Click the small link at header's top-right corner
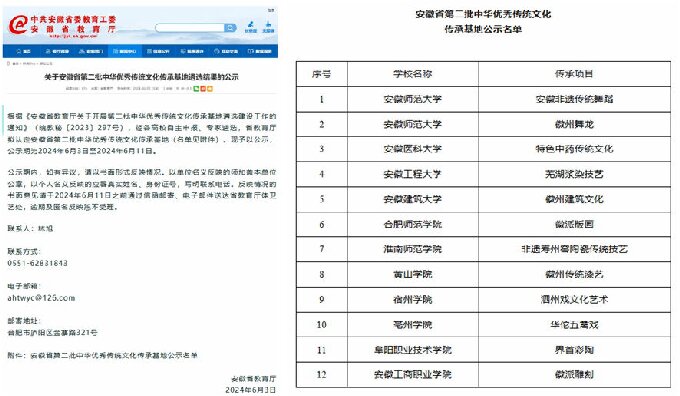The height and width of the screenshot is (396, 680). pos(271,10)
